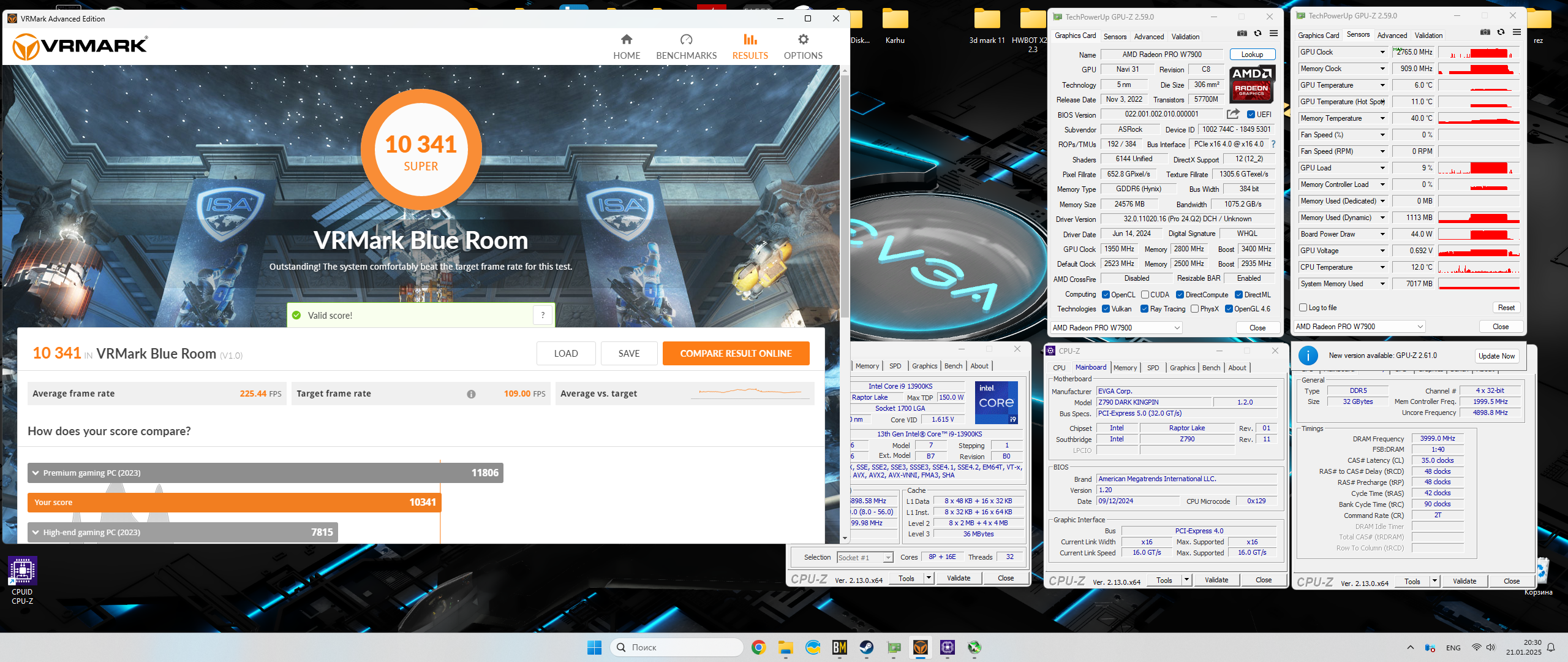The height and width of the screenshot is (662, 1568).
Task: Click Reset button in GPU-Z Sensors
Action: click(x=1506, y=308)
